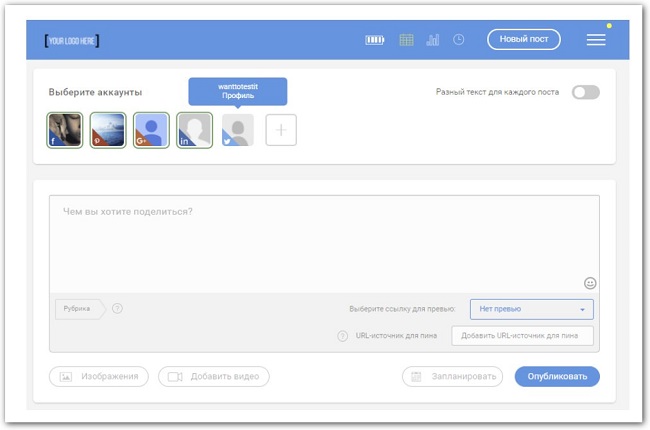Click the emoji smiley icon
The image size is (650, 430).
(590, 282)
